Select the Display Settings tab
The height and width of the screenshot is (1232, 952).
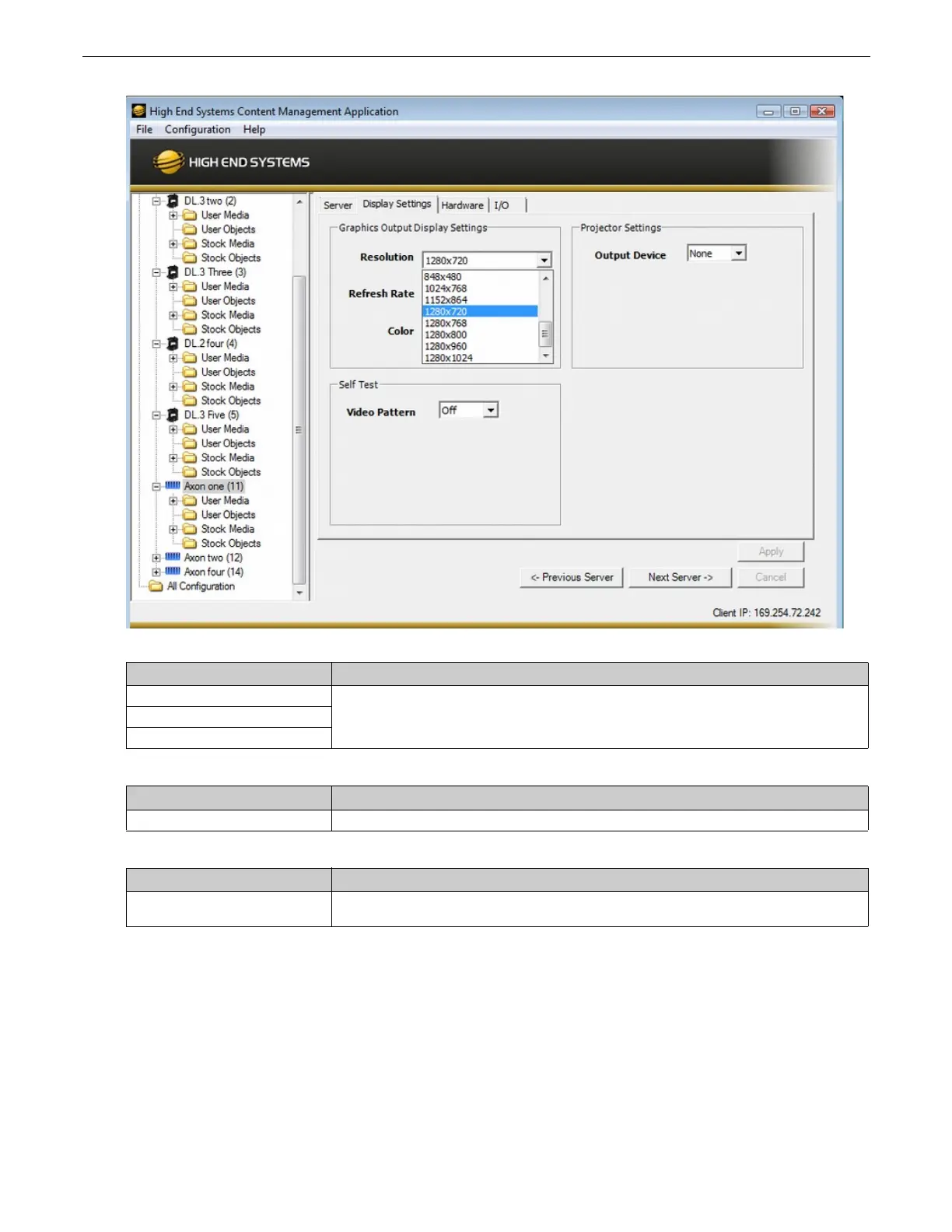click(397, 204)
